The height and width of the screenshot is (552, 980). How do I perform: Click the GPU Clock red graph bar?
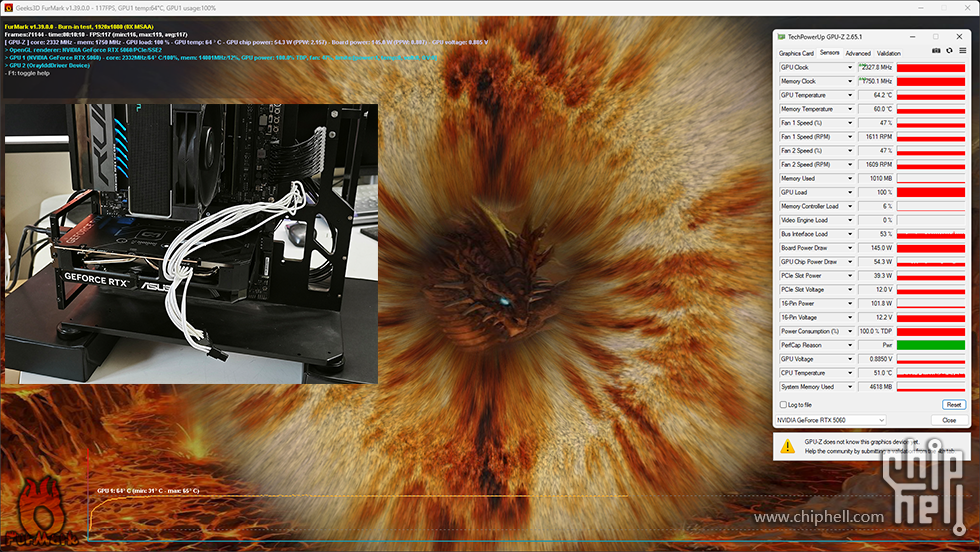pyautogui.click(x=931, y=68)
